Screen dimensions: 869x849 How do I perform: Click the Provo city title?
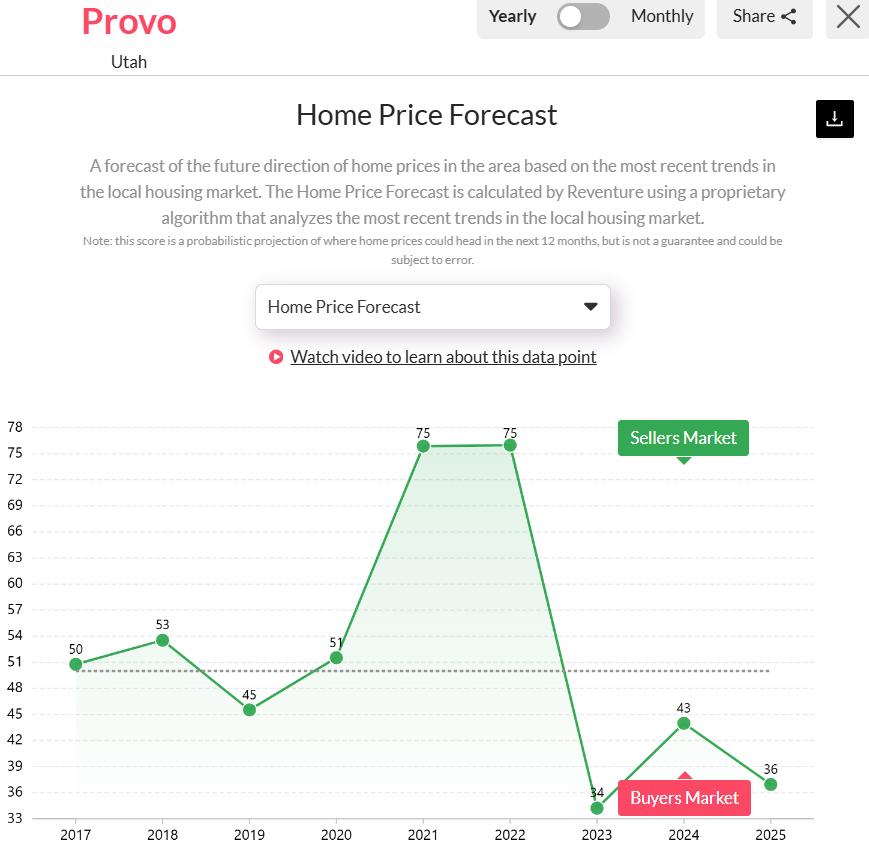[129, 21]
